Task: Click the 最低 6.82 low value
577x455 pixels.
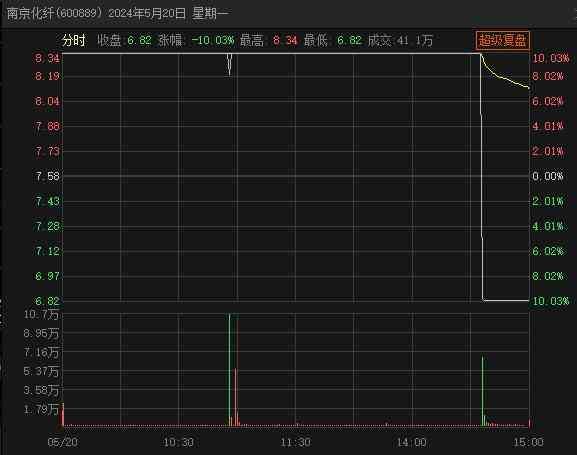Action: (x=333, y=40)
